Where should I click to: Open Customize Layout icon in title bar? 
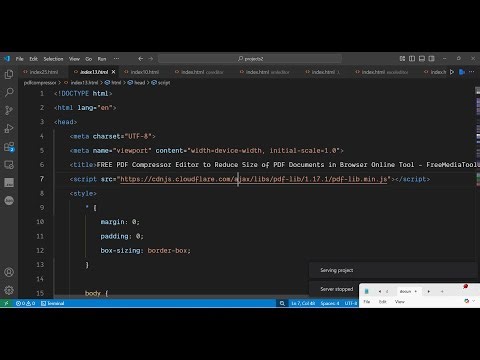click(x=402, y=59)
